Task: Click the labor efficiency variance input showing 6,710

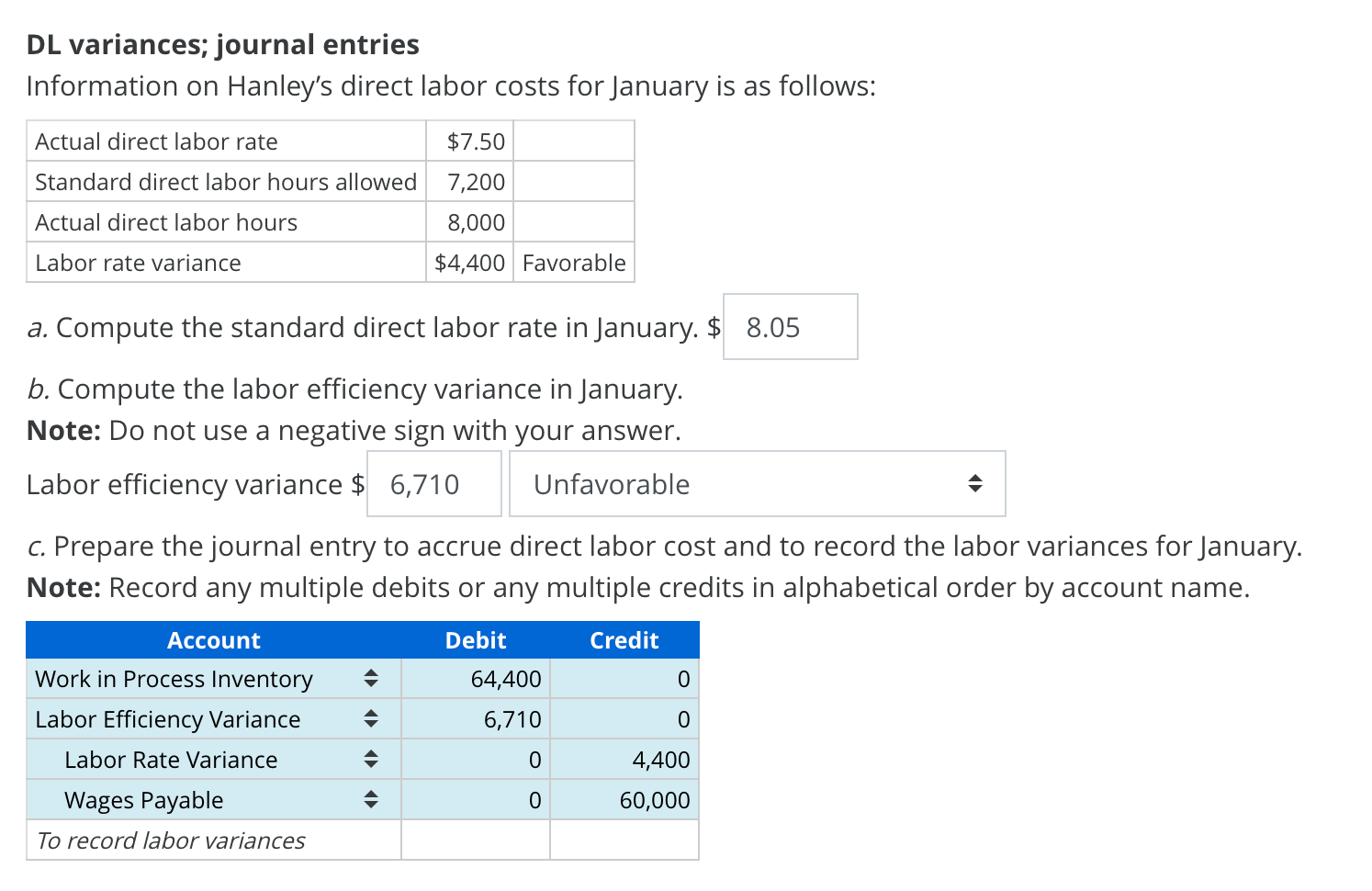Action: pyautogui.click(x=433, y=484)
